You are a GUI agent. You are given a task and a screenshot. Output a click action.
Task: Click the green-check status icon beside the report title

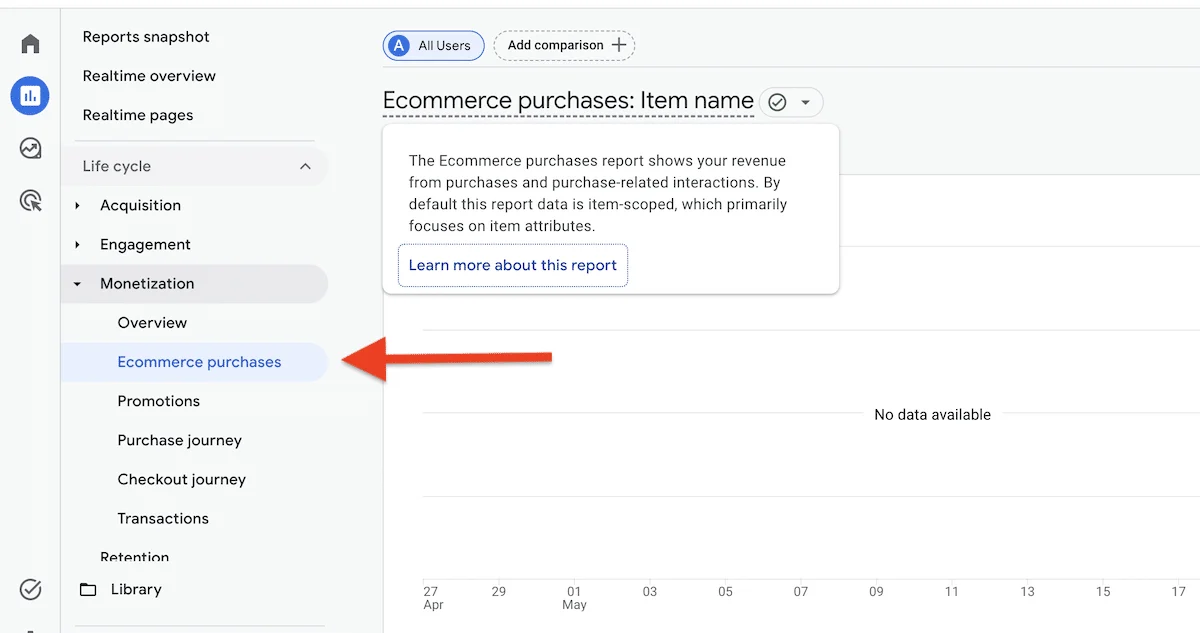click(x=777, y=102)
